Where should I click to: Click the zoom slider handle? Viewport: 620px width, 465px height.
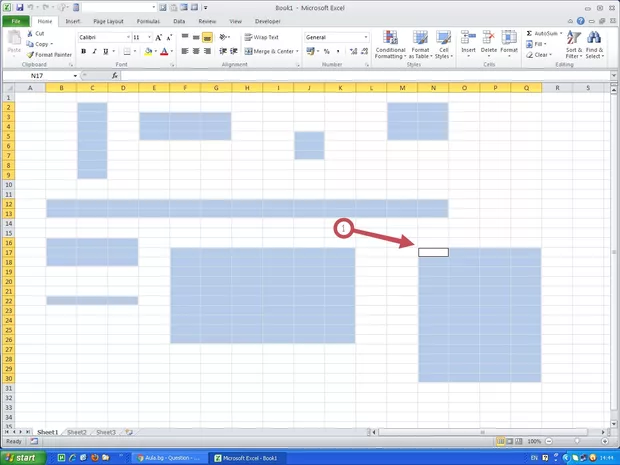pos(577,441)
